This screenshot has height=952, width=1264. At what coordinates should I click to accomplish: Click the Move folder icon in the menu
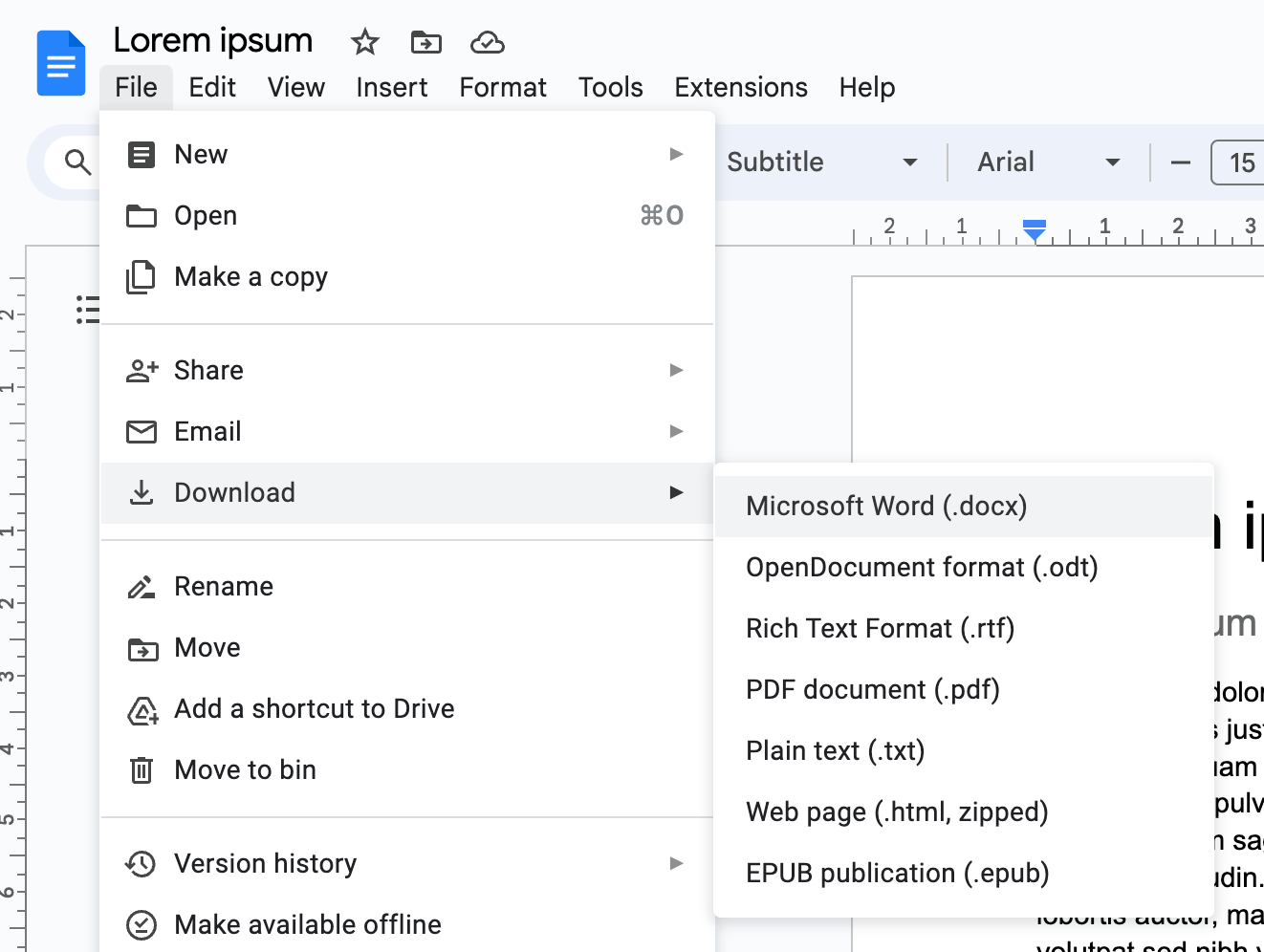tap(142, 649)
